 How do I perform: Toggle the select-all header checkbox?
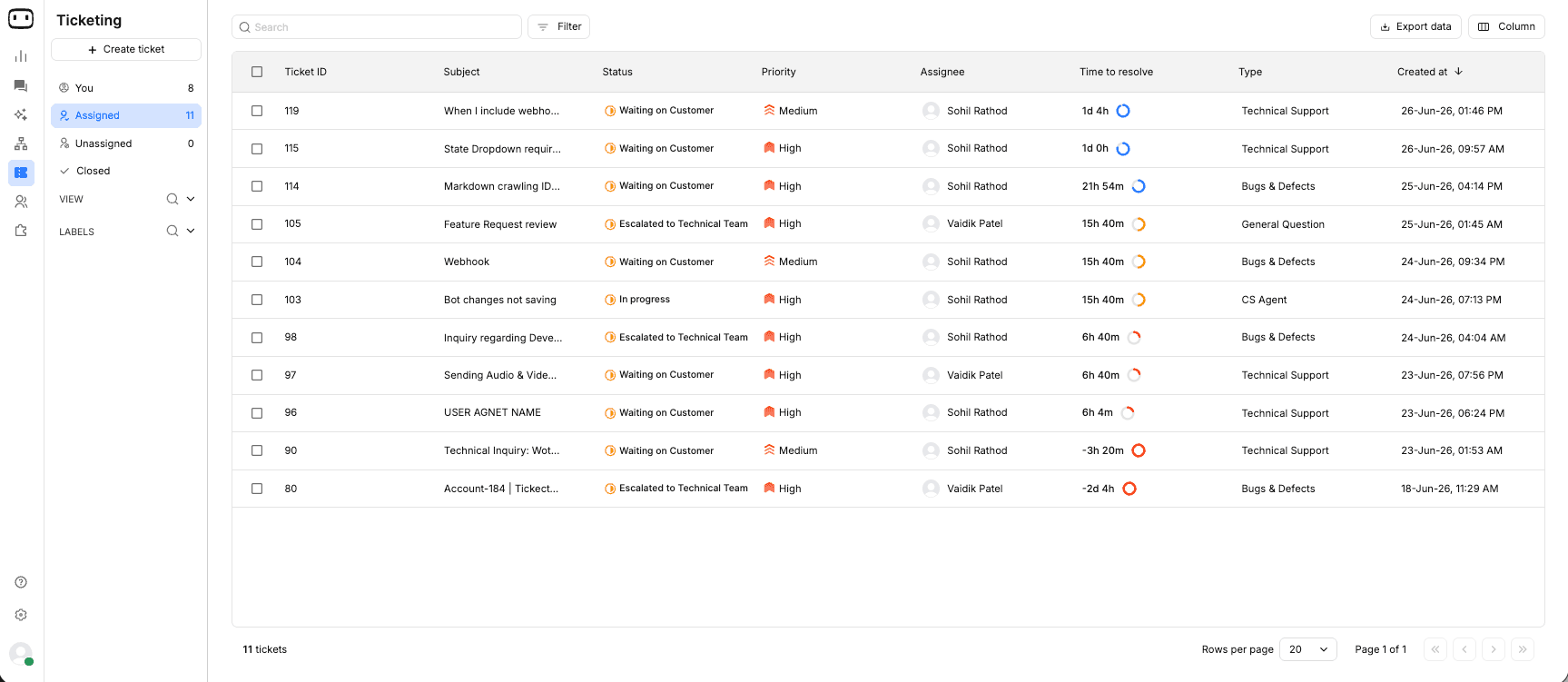(257, 72)
